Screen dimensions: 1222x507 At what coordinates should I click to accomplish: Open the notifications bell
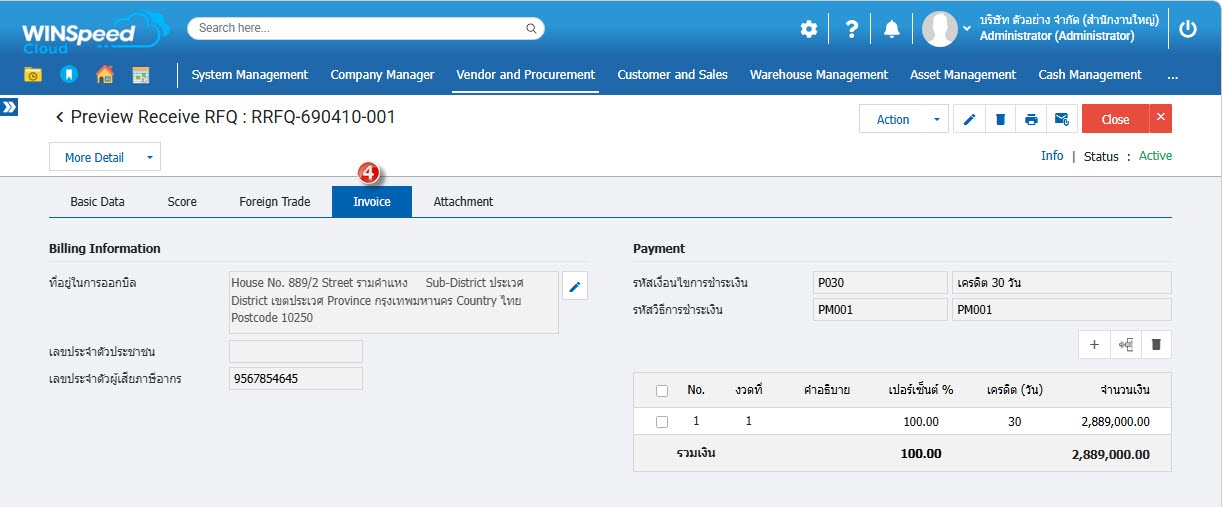891,29
